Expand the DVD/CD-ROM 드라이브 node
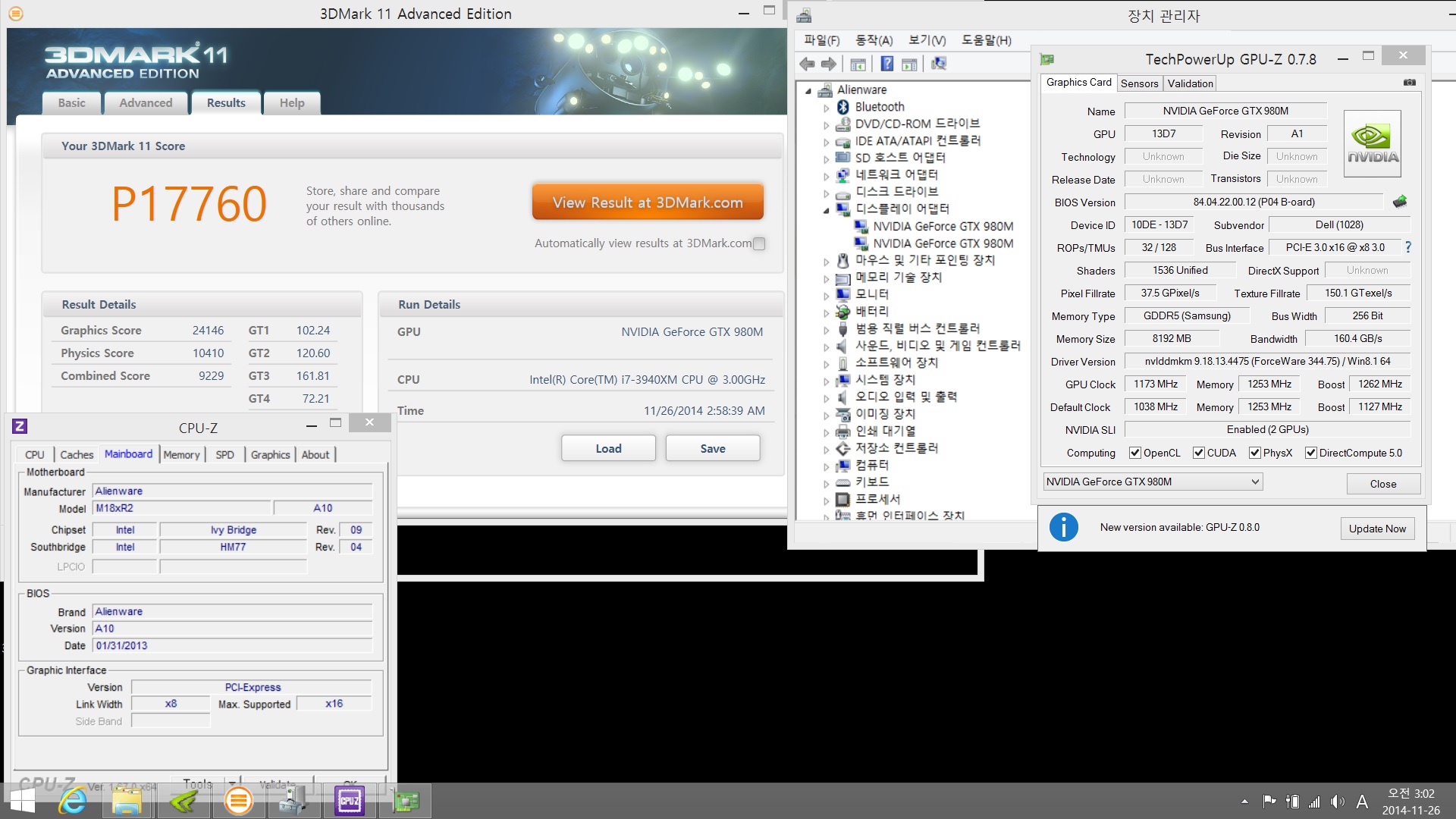 (x=827, y=124)
